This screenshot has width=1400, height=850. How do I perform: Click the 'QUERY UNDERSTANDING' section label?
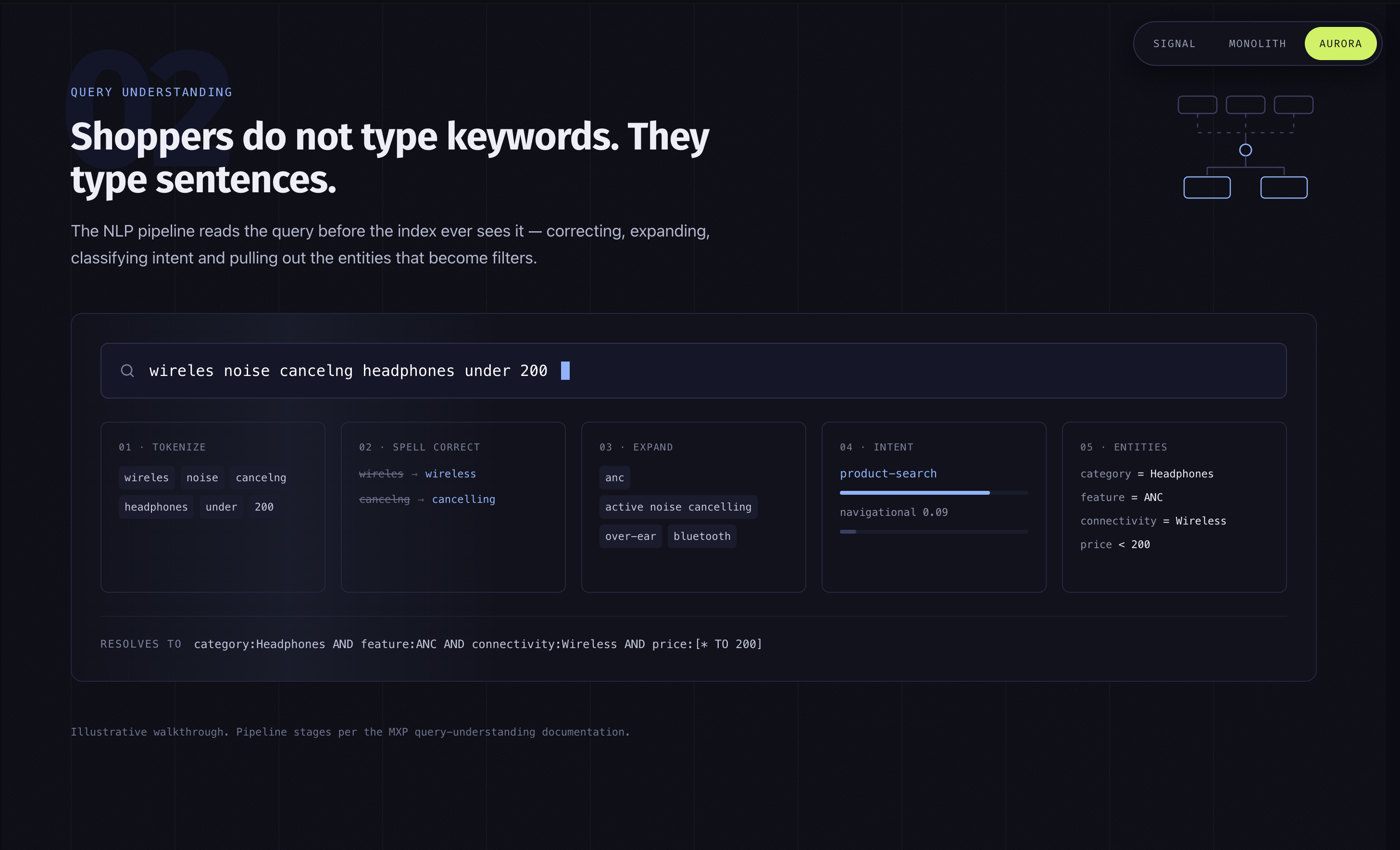[x=152, y=92]
